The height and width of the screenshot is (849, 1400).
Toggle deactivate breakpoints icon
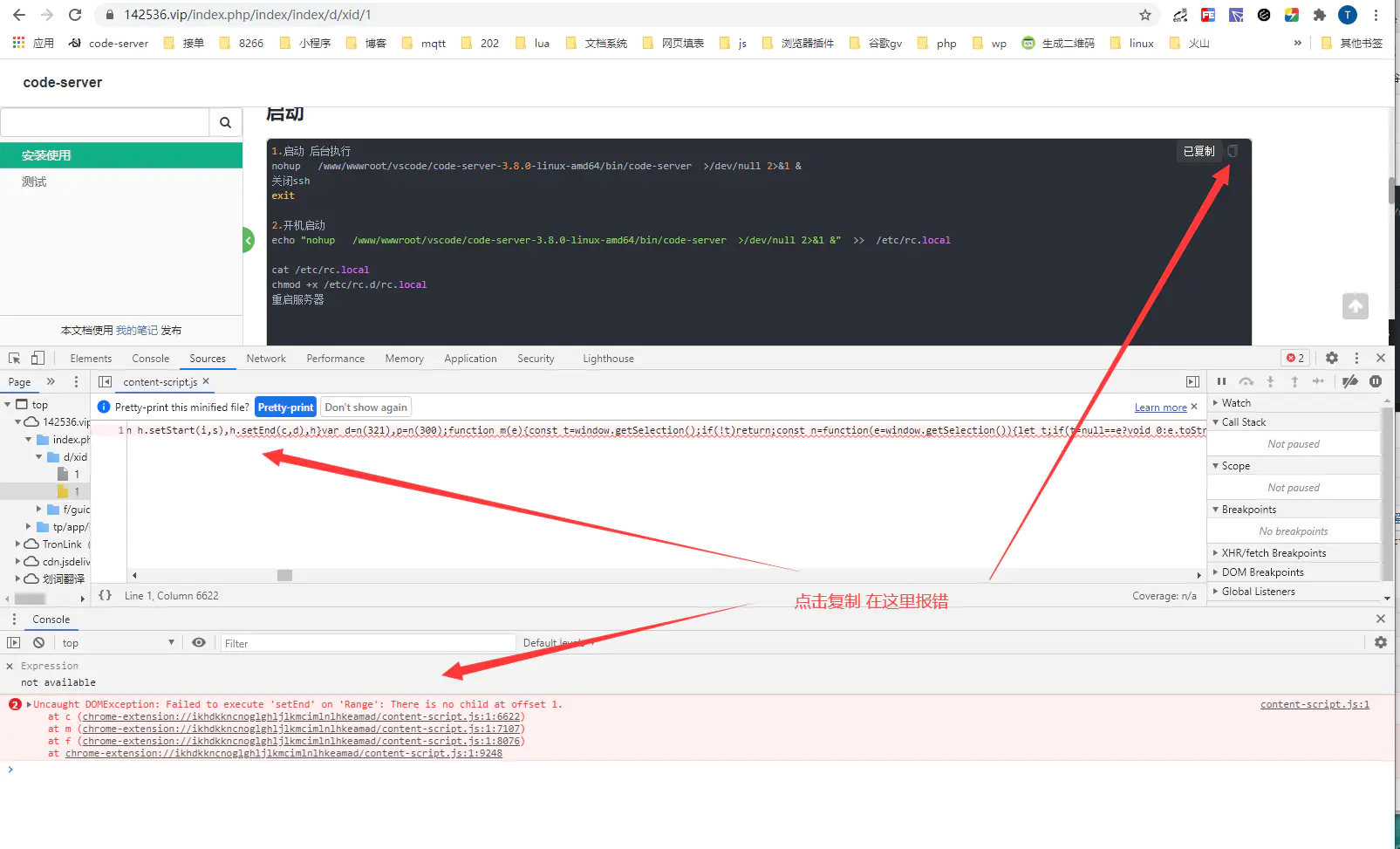point(1349,381)
